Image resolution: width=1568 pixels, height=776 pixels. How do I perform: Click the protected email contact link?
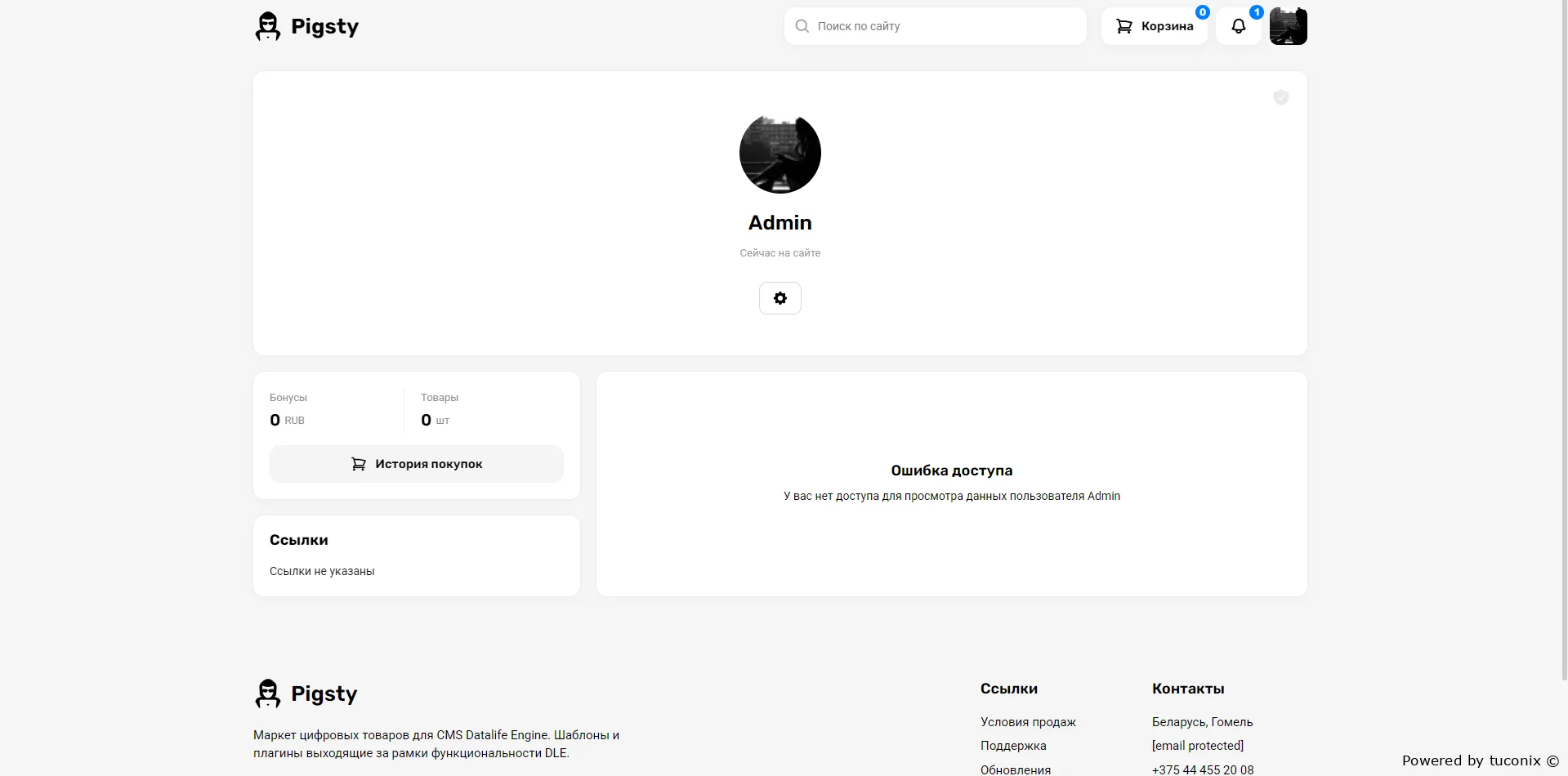tap(1198, 746)
